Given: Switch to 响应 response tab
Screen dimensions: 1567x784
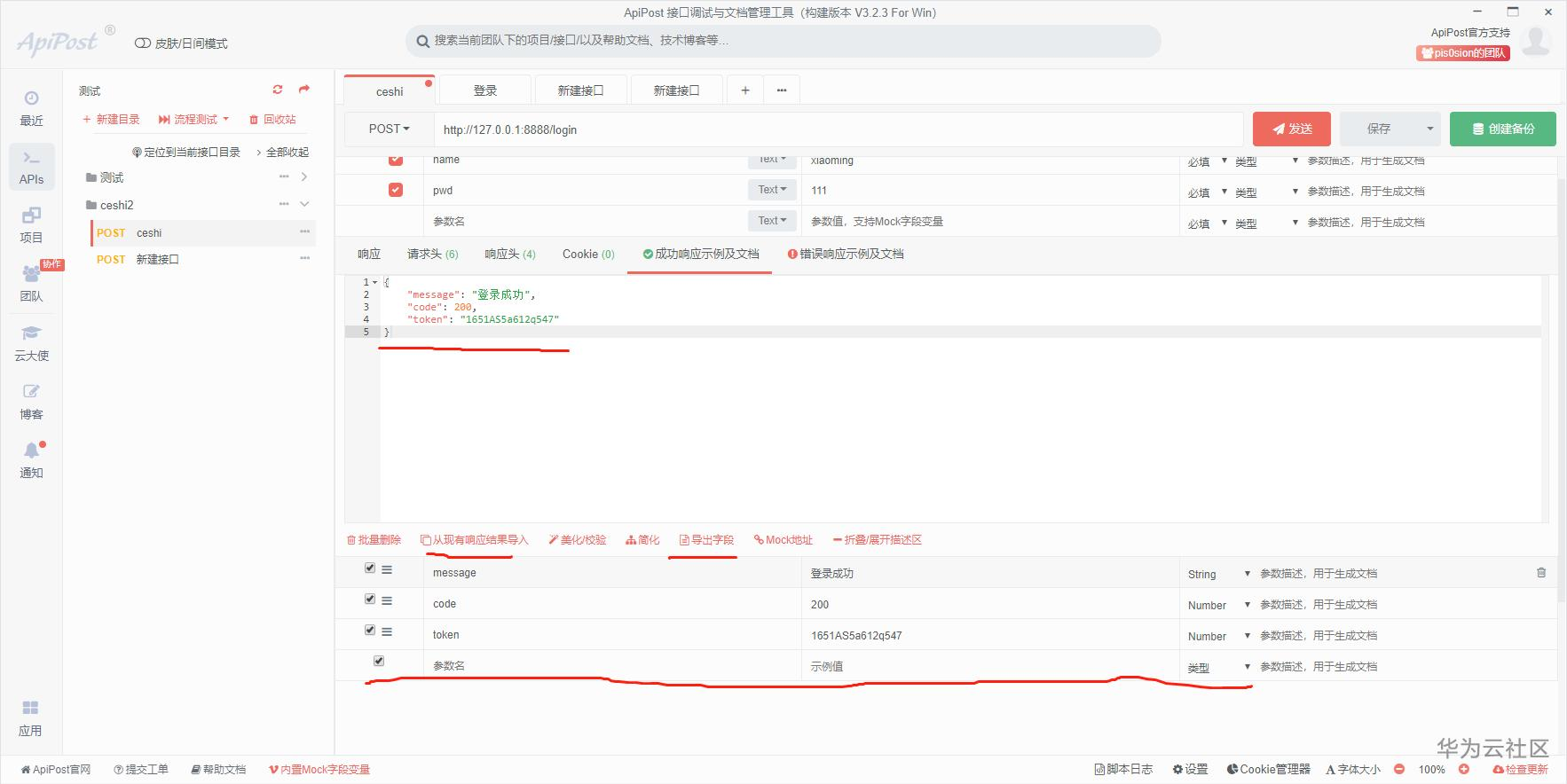Looking at the screenshot, I should tap(369, 254).
